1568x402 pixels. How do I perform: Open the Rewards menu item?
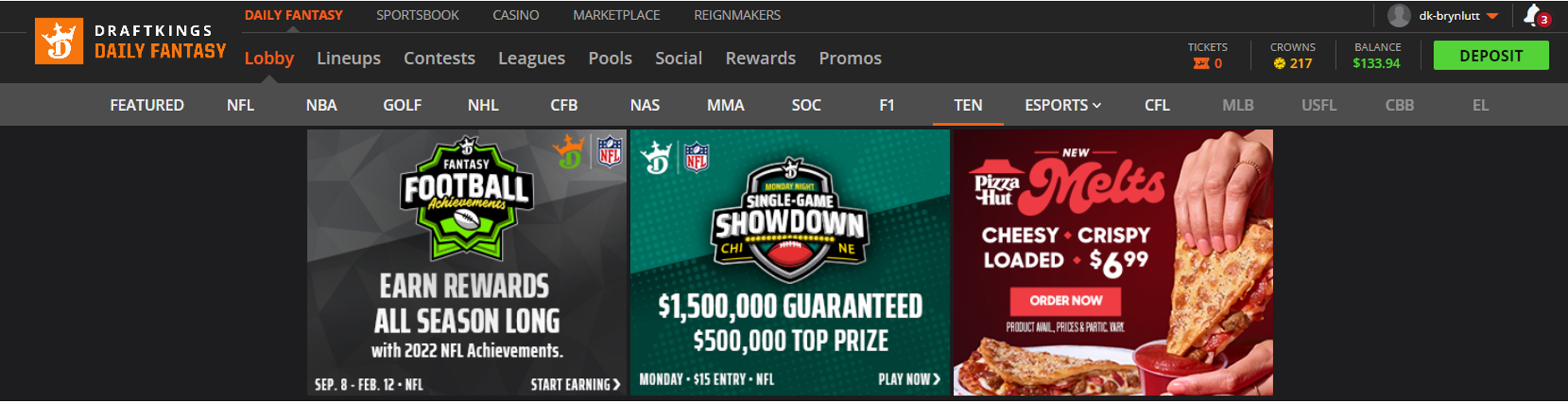(x=761, y=58)
